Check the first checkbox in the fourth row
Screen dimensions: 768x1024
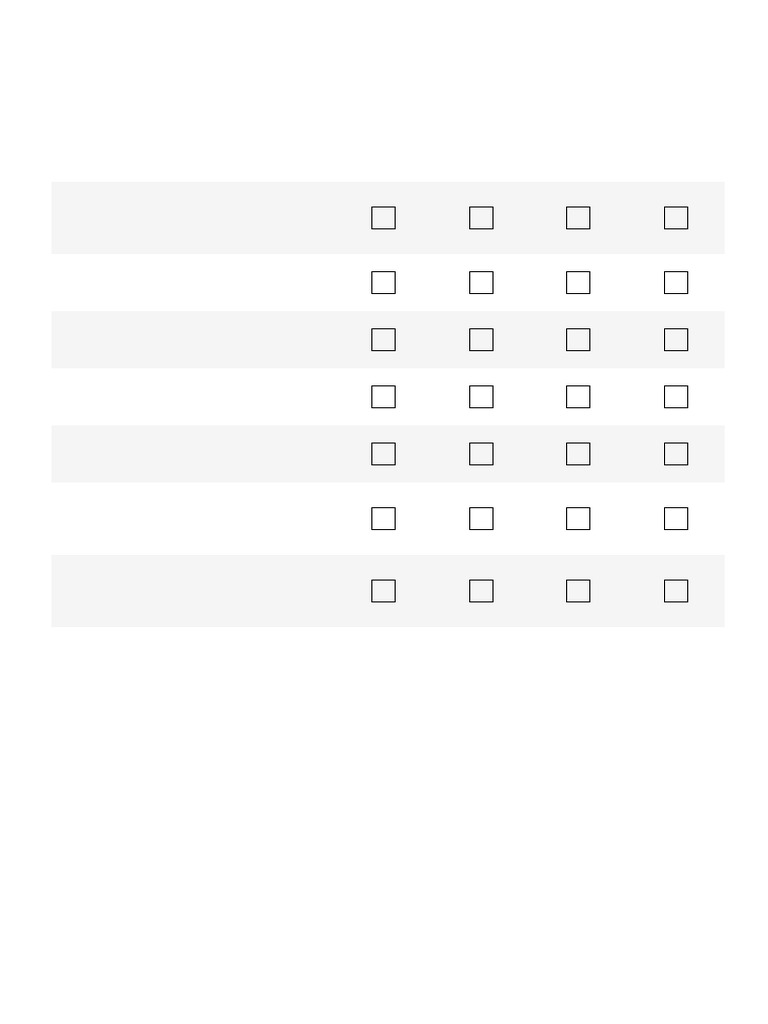tap(383, 397)
